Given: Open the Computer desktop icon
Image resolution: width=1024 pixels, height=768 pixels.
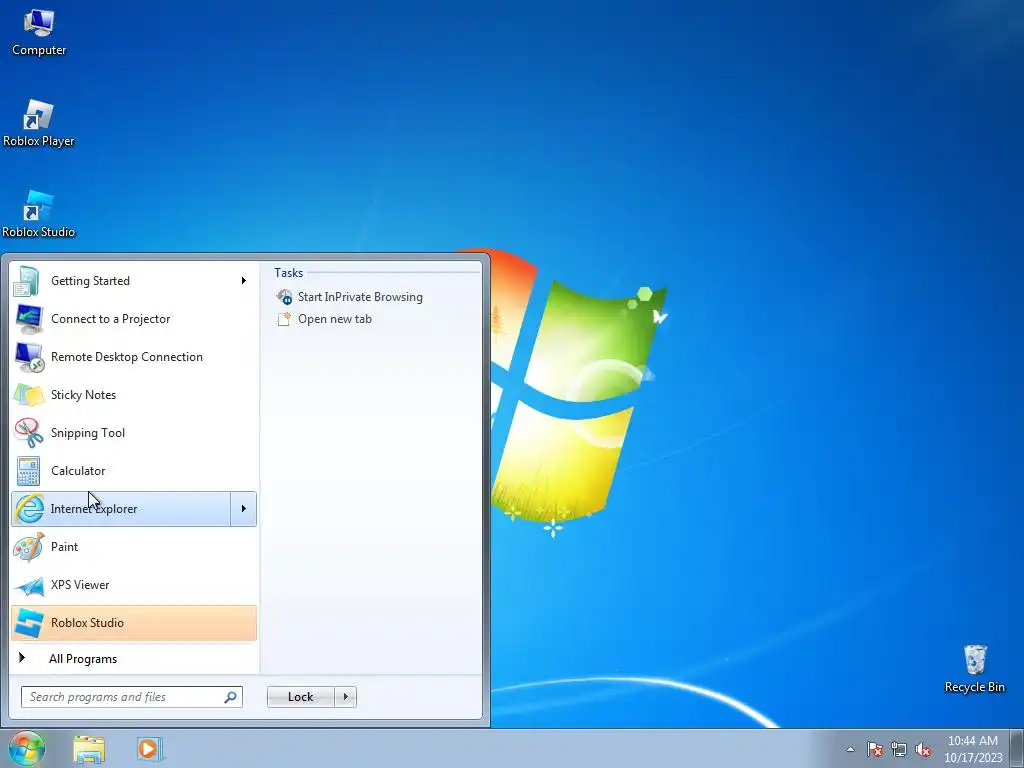Looking at the screenshot, I should (39, 33).
